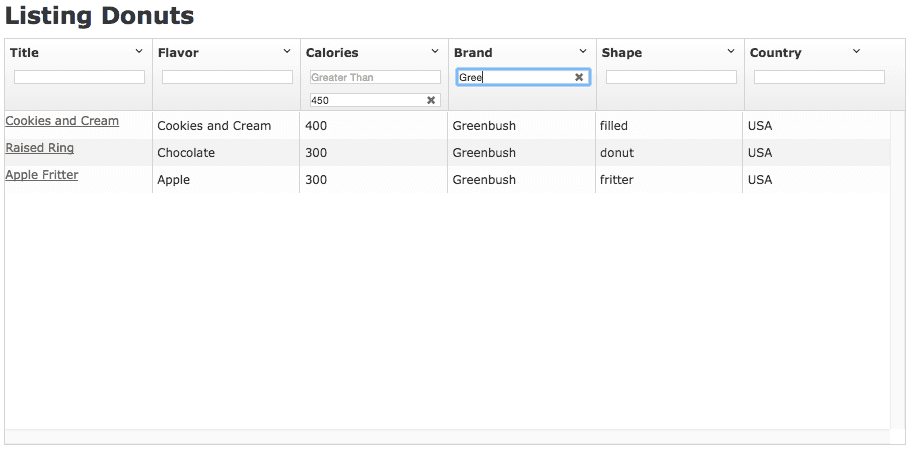Open the Title column menu chevron
This screenshot has width=912, height=455.
pyautogui.click(x=139, y=52)
